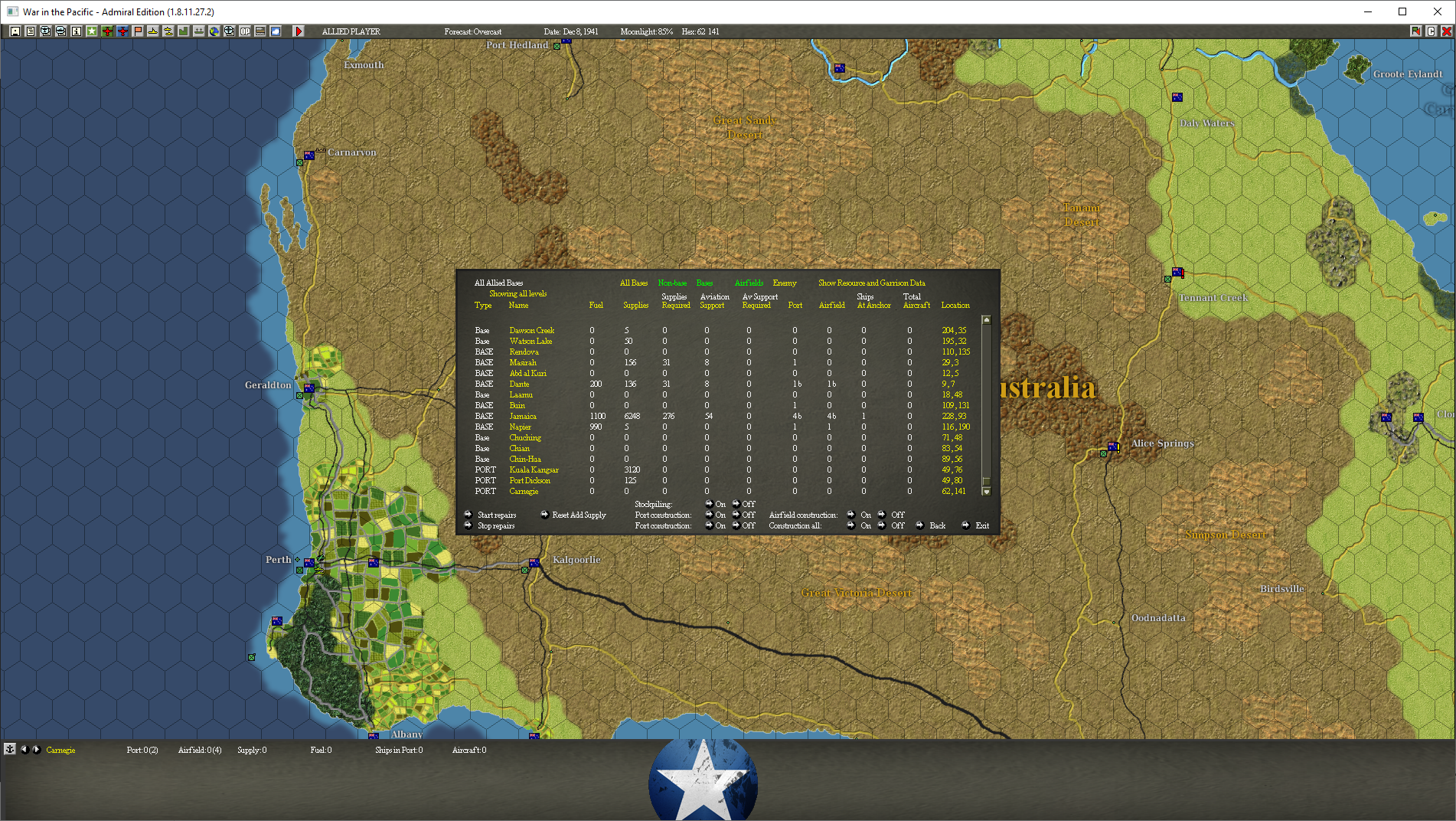Click the green factory toolbar icon
Screen dimensions: 1456x821
coord(184,31)
